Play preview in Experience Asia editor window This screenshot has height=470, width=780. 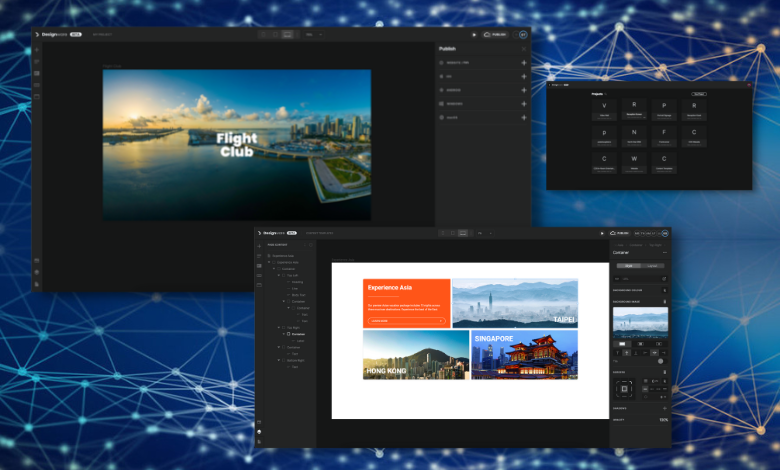tap(602, 233)
